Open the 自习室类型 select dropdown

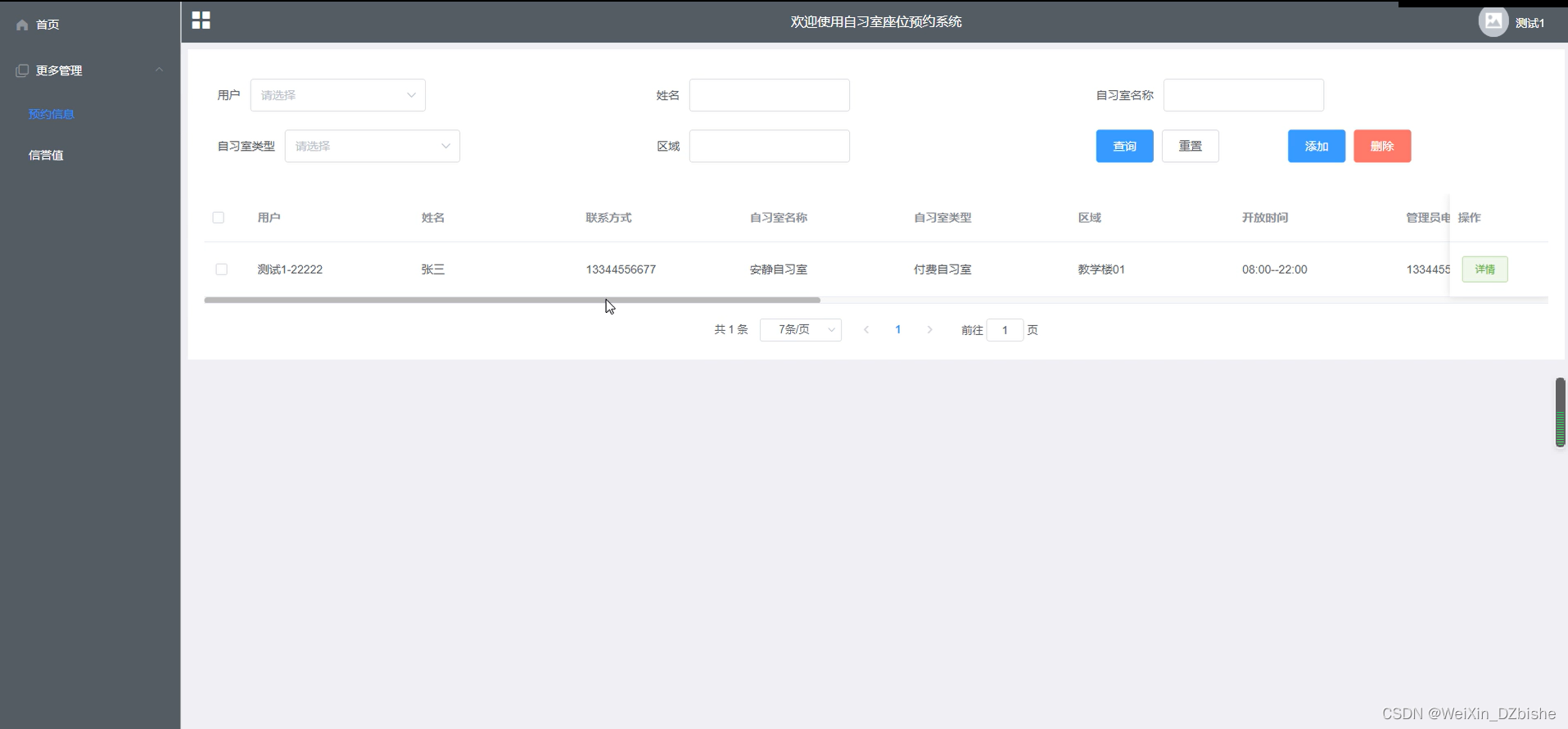pos(373,146)
